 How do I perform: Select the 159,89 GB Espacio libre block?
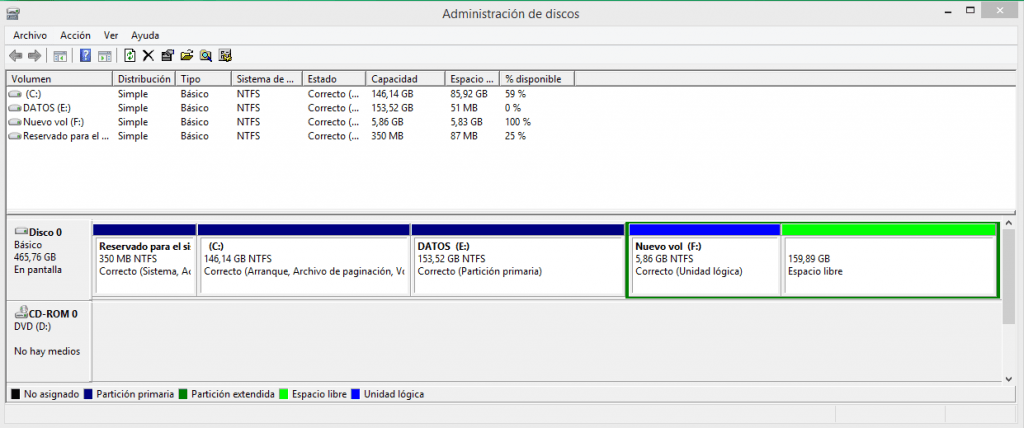click(x=889, y=265)
